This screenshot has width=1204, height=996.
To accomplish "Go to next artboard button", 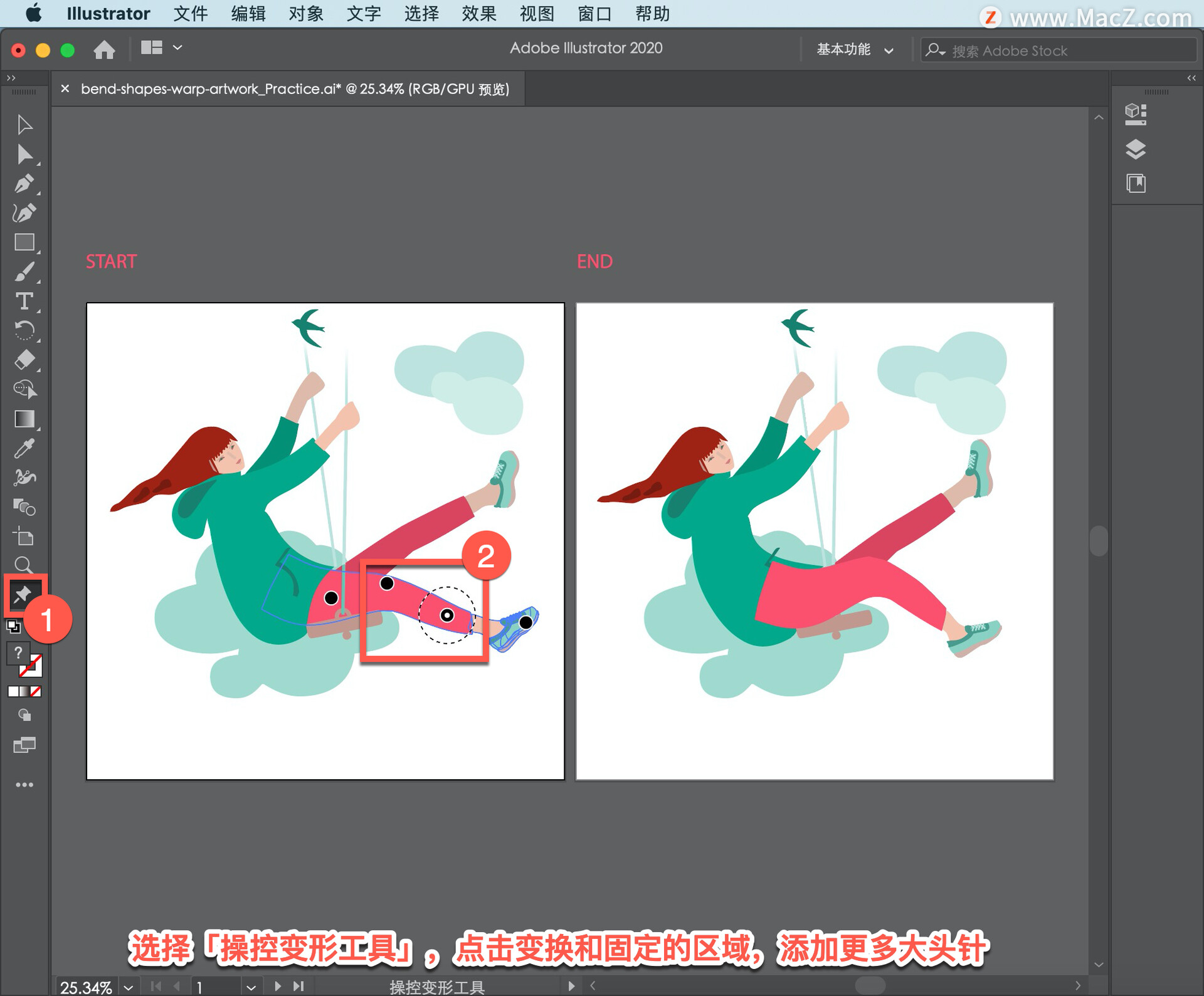I will tap(277, 986).
